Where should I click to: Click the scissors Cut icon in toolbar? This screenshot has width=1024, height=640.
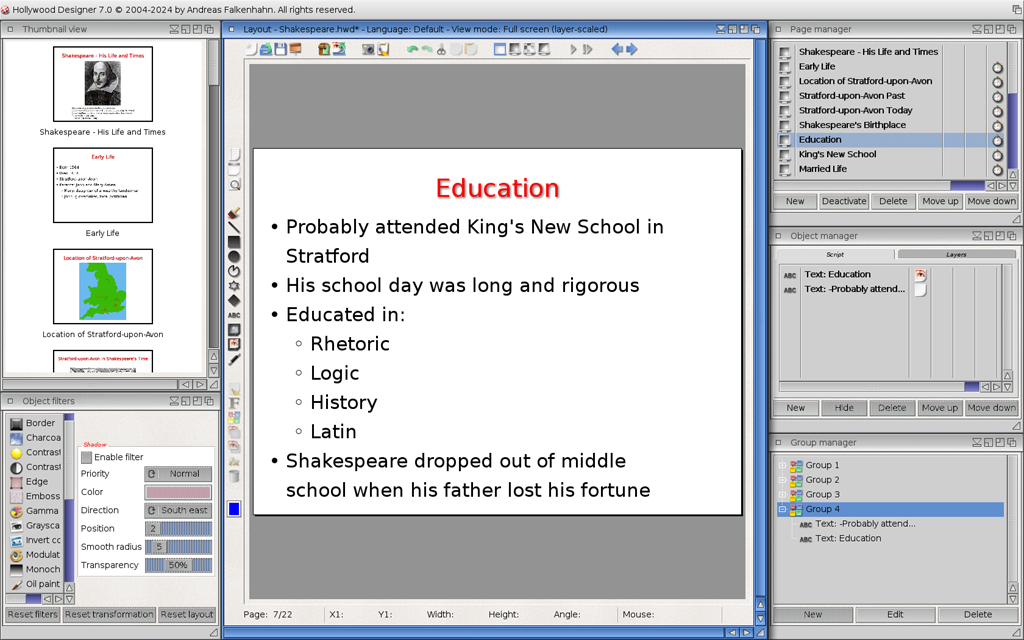click(441, 49)
